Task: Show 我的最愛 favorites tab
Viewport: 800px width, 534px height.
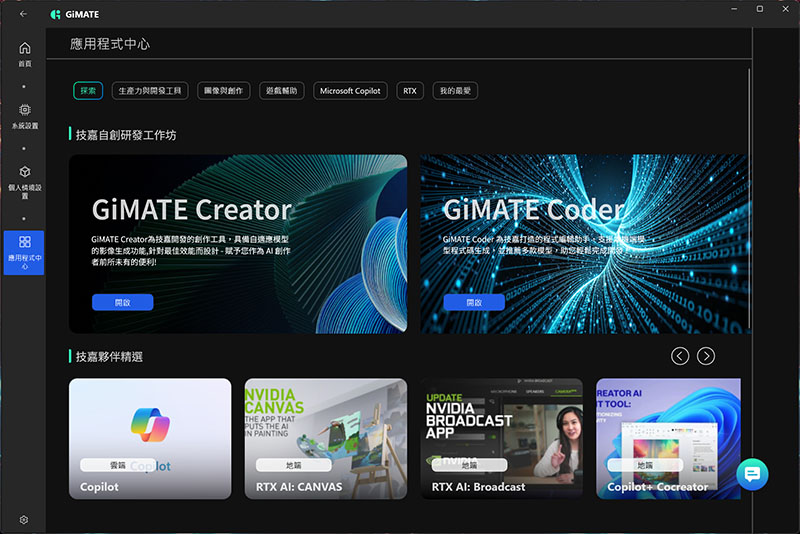Action: tap(455, 91)
